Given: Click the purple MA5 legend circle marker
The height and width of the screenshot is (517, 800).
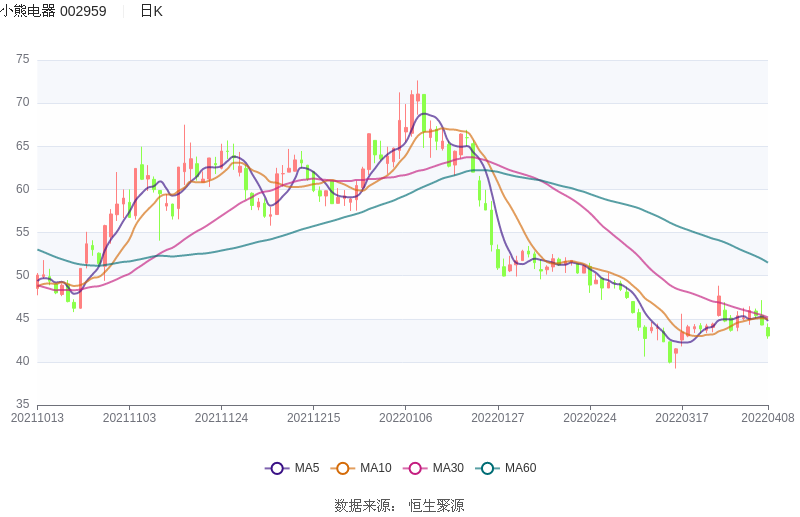Looking at the screenshot, I should coord(276,468).
